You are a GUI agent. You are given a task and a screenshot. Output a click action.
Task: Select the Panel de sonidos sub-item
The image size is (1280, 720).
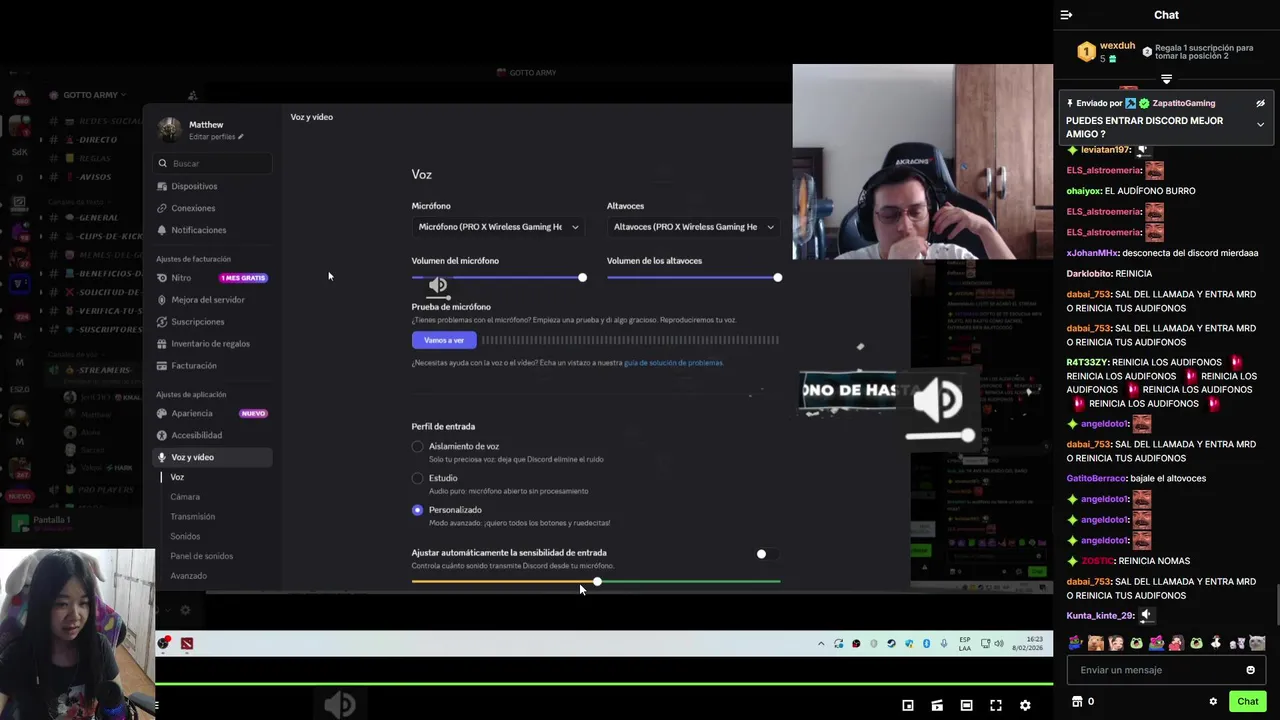202,556
